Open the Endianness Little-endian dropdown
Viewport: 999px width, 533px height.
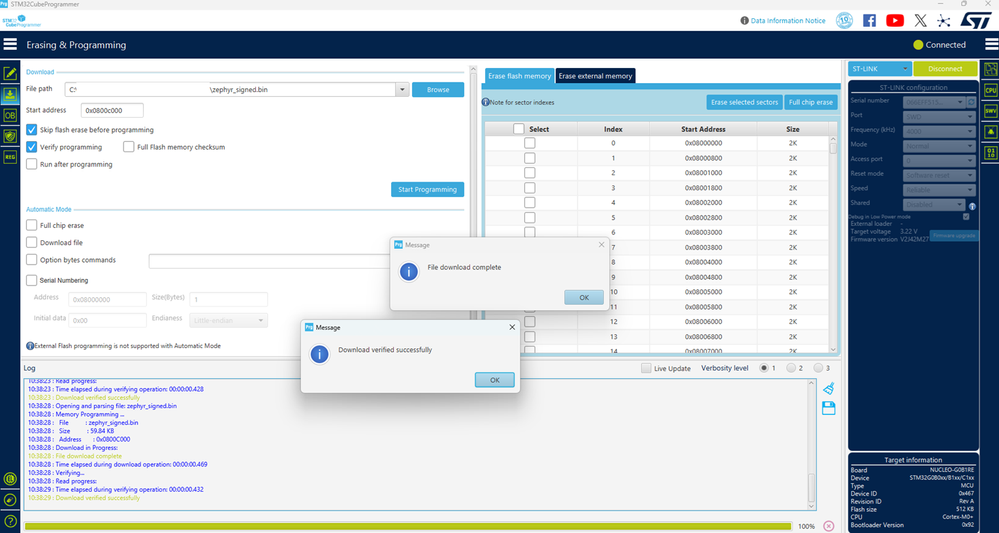[229, 320]
